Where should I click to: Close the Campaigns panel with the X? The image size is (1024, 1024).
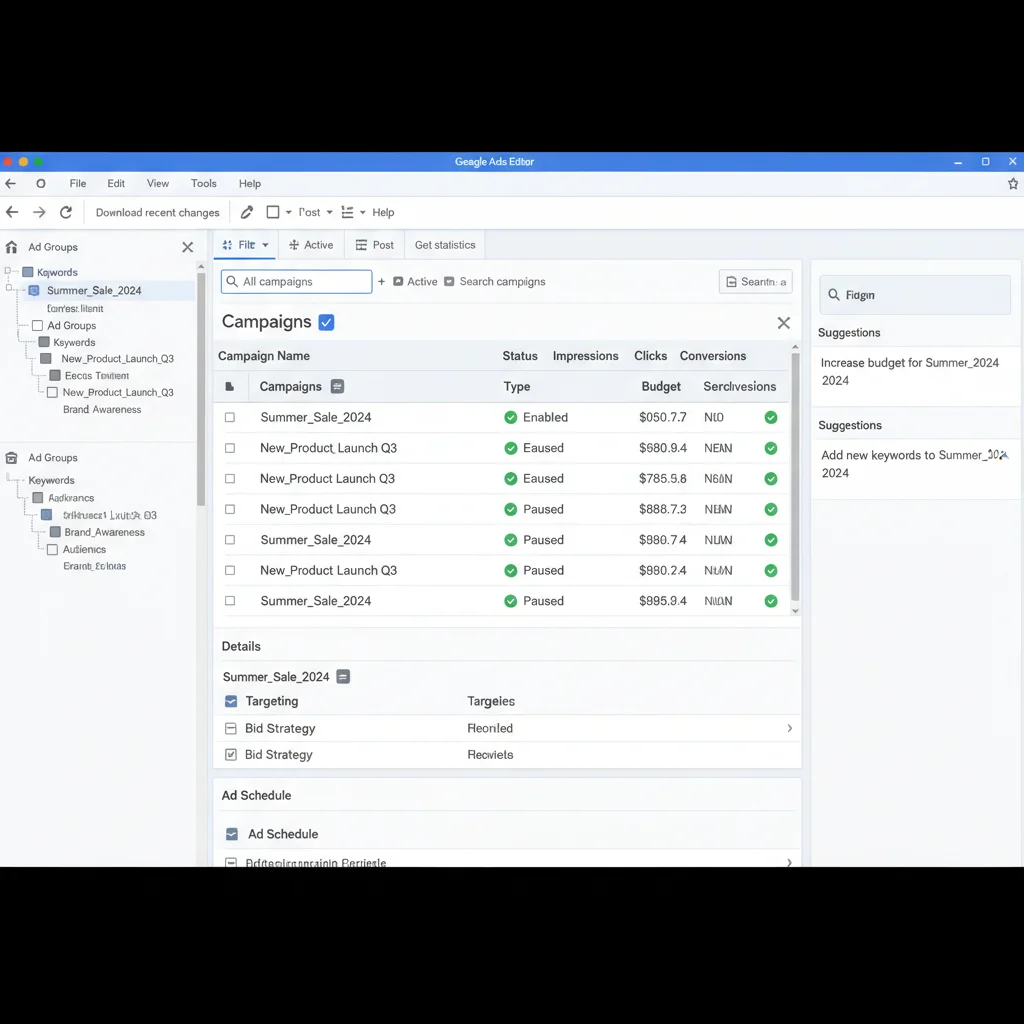[784, 323]
